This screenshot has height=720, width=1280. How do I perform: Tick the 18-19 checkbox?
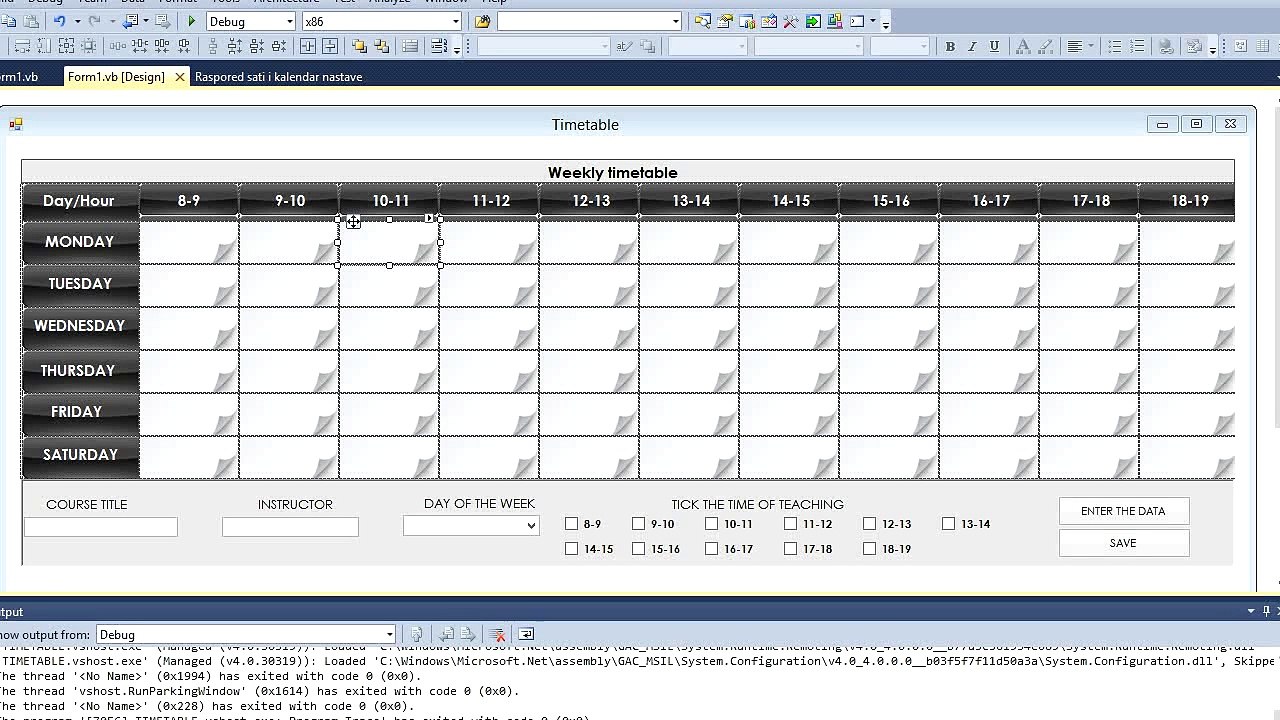tap(870, 548)
